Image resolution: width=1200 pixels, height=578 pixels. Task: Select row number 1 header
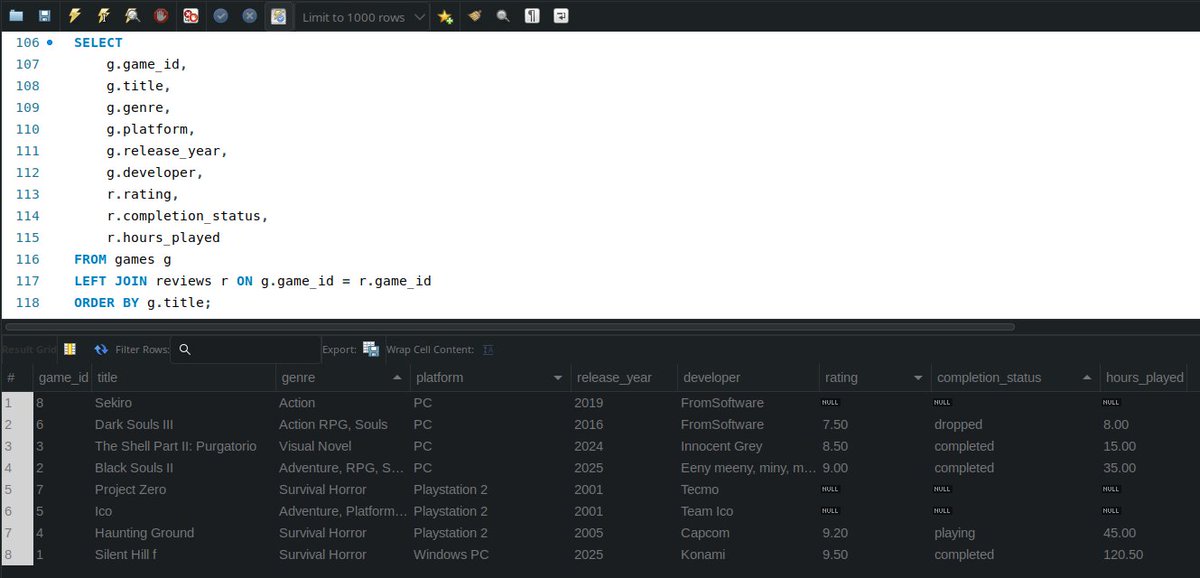tap(17, 403)
